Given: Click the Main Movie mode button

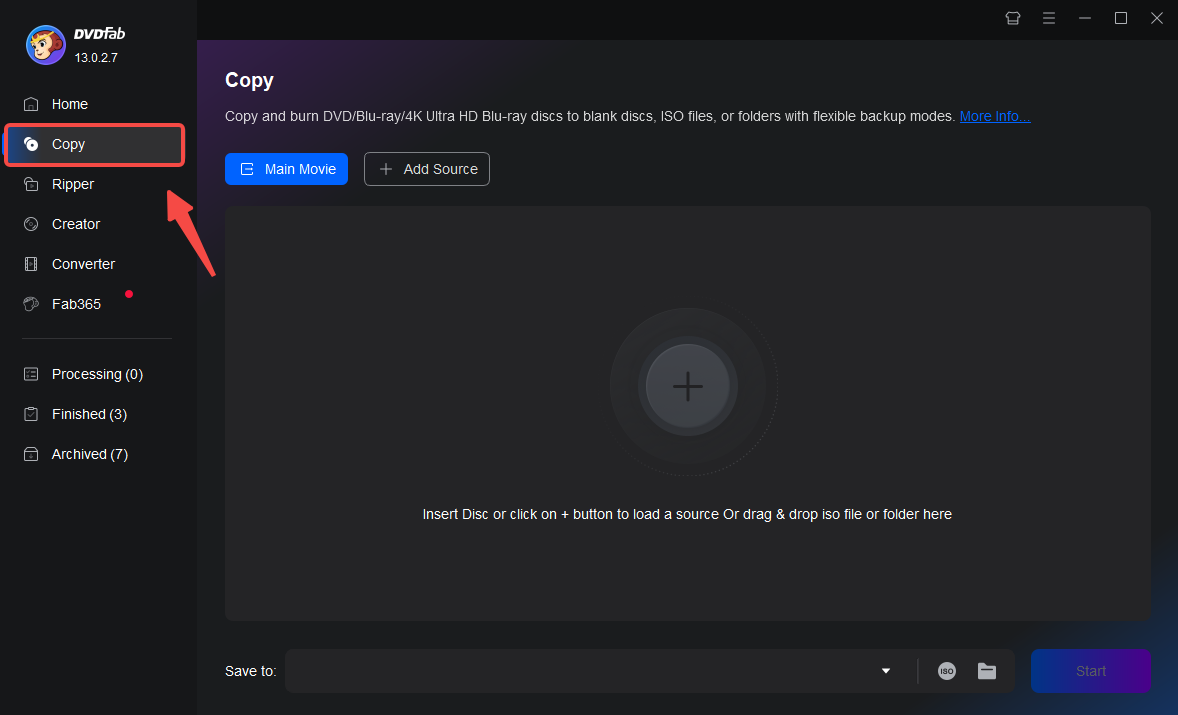Looking at the screenshot, I should coord(286,169).
